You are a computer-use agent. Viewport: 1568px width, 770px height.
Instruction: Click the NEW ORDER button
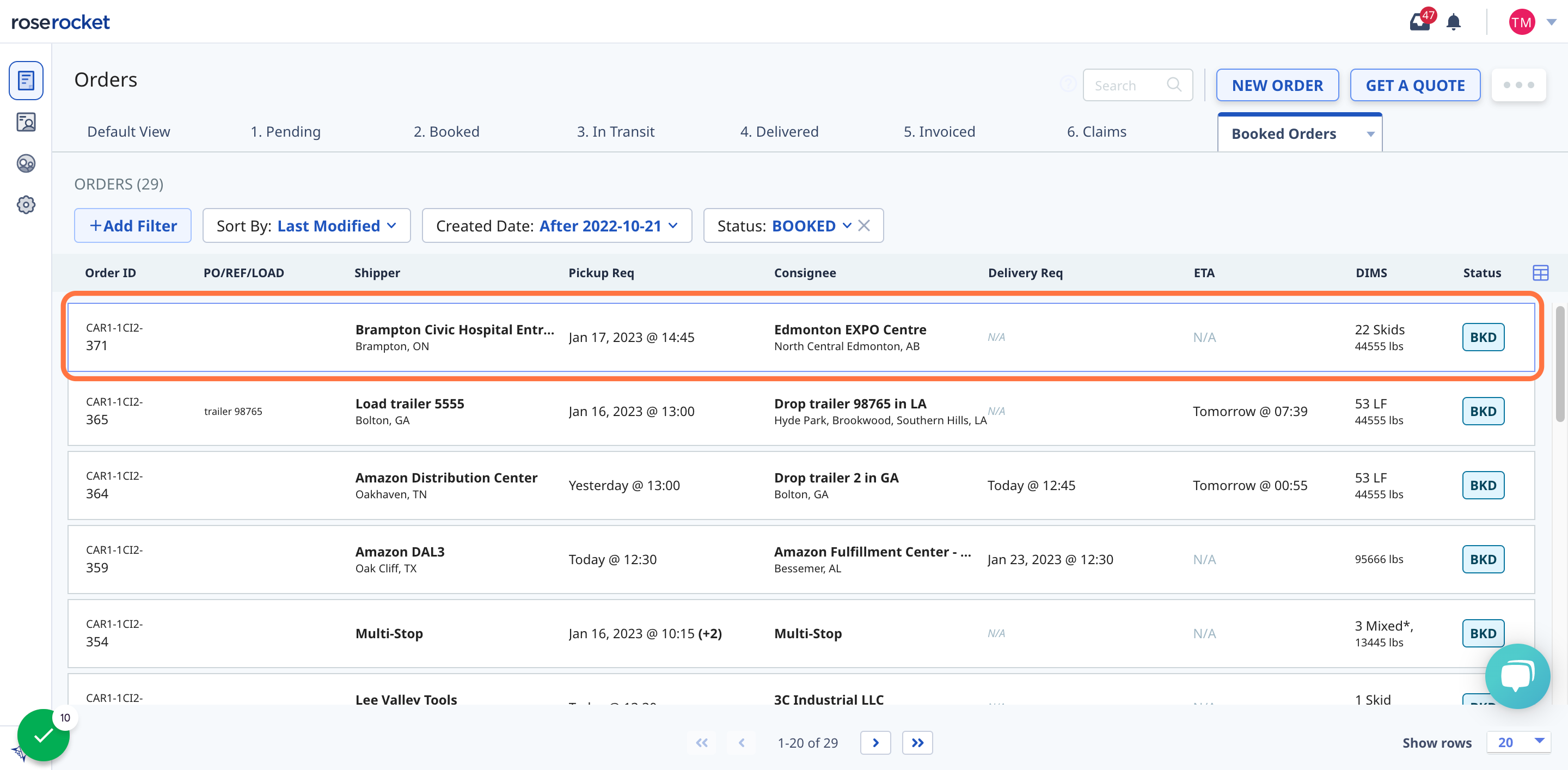point(1277,85)
